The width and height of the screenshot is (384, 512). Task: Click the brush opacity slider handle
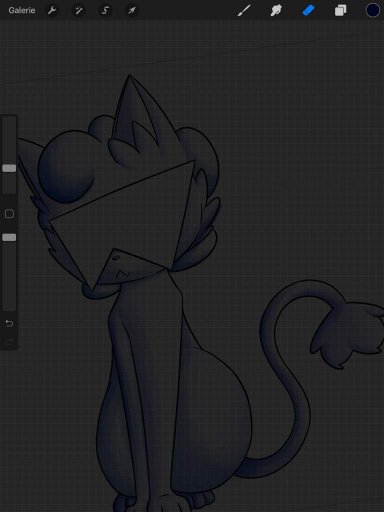click(x=9, y=237)
